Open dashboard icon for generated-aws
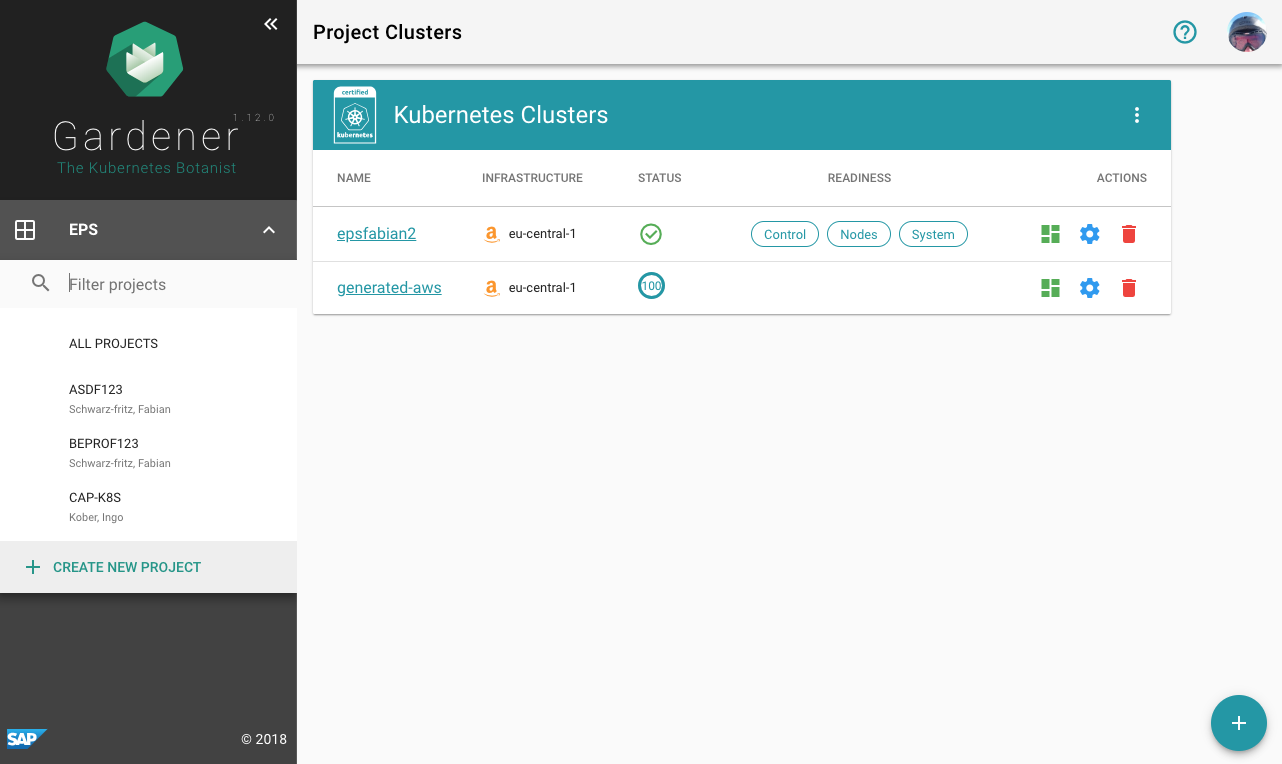The width and height of the screenshot is (1282, 764). click(x=1050, y=288)
